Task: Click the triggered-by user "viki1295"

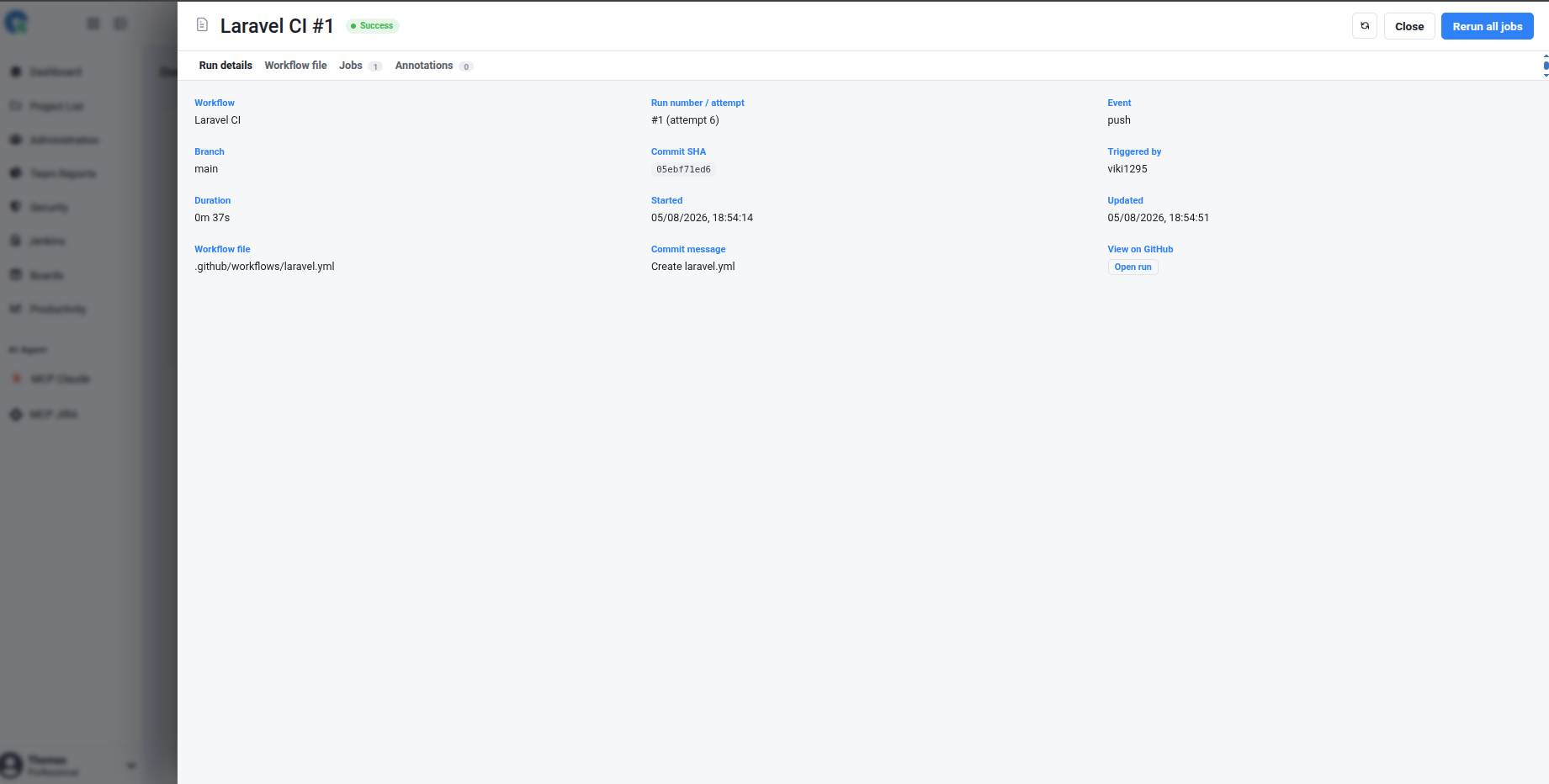Action: [1127, 169]
